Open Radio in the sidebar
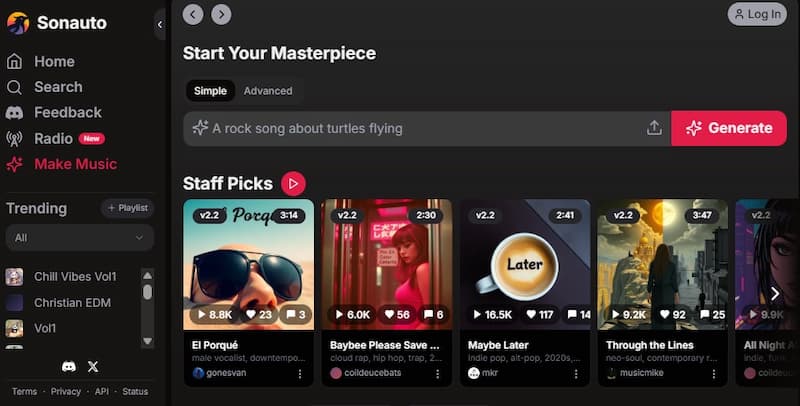This screenshot has height=406, width=800. (x=53, y=138)
